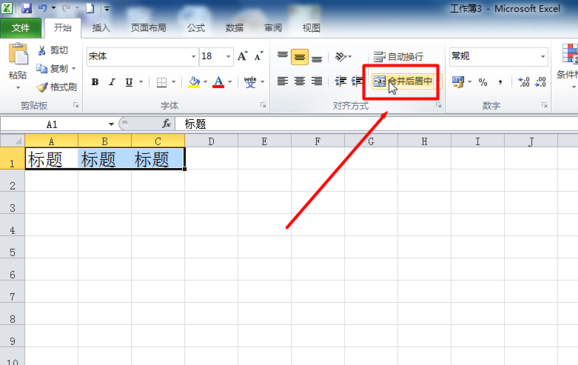Switch to the 开始 (Home) tab
This screenshot has height=365, width=578.
coord(63,28)
